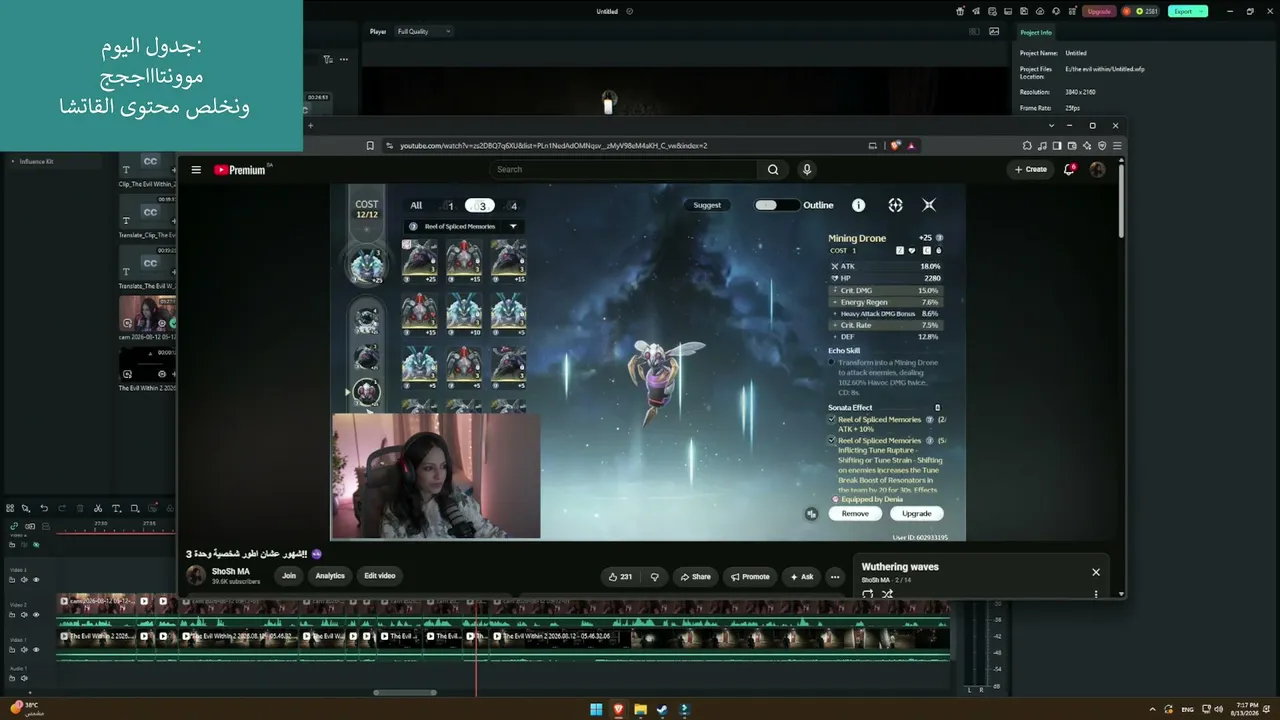1280x720 pixels.
Task: Go to YouTube Premium home logo
Action: 240,169
